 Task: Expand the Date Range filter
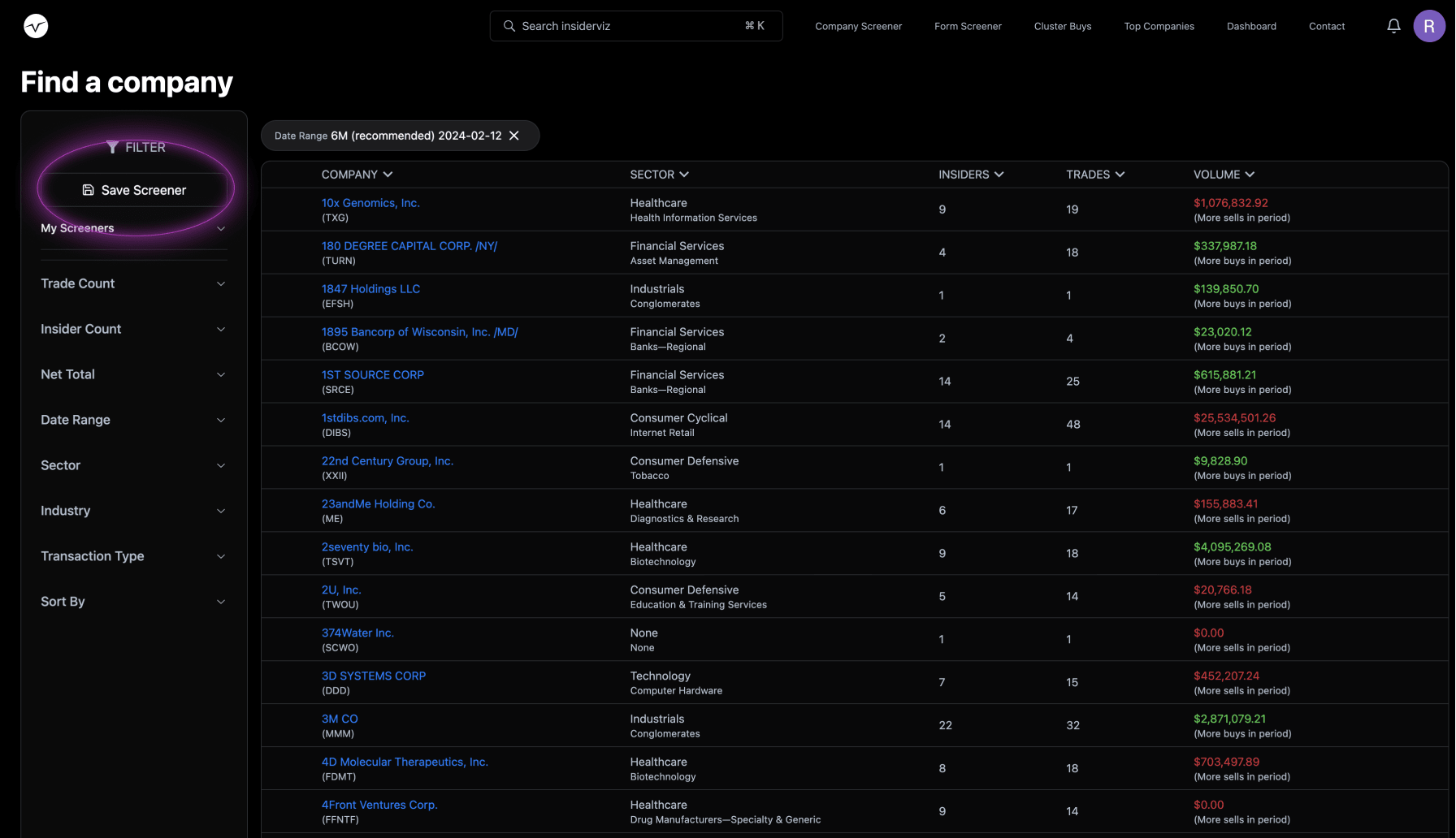134,420
